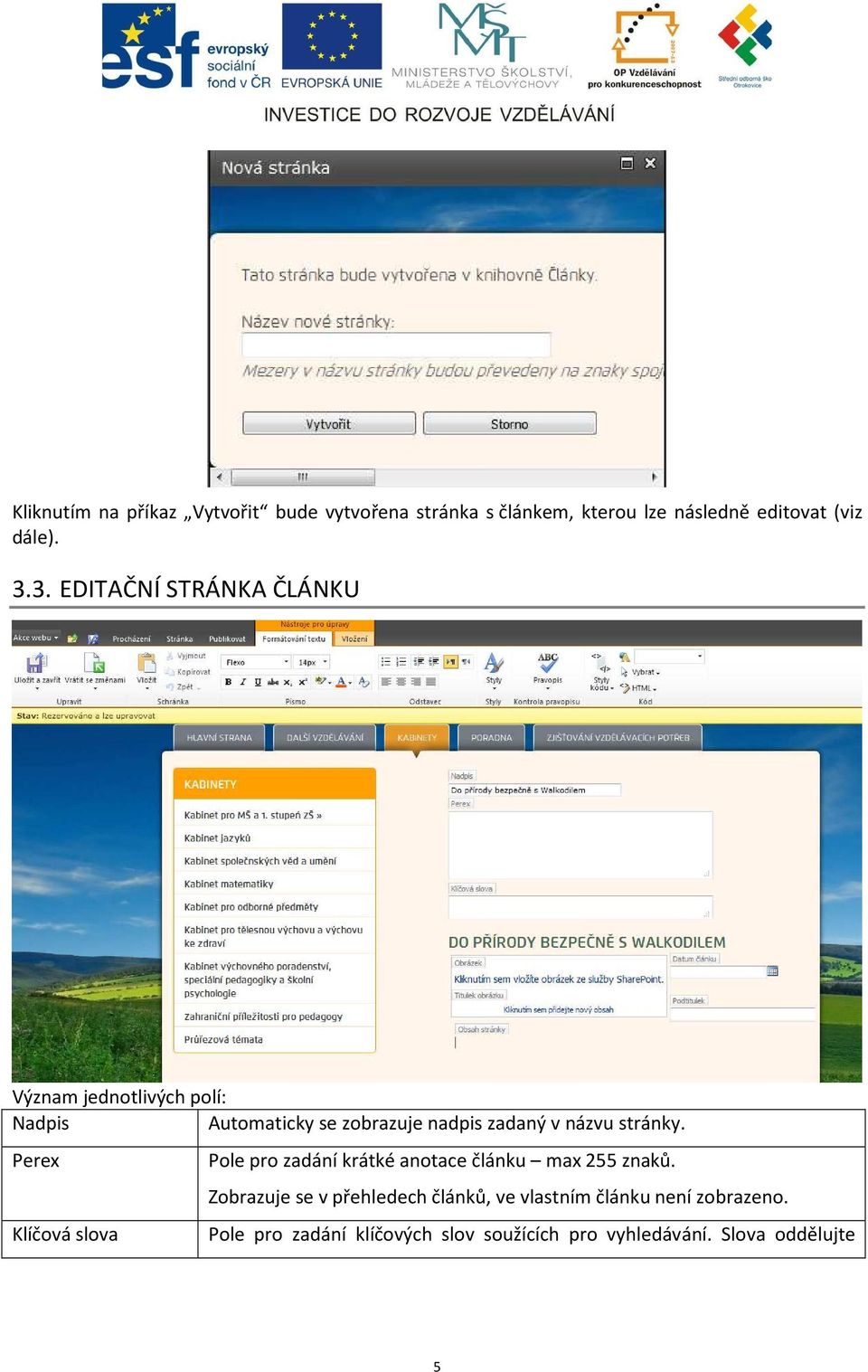This screenshot has width=868, height=1372.
Task: Toggle underline formatting (U)
Action: pos(258,682)
